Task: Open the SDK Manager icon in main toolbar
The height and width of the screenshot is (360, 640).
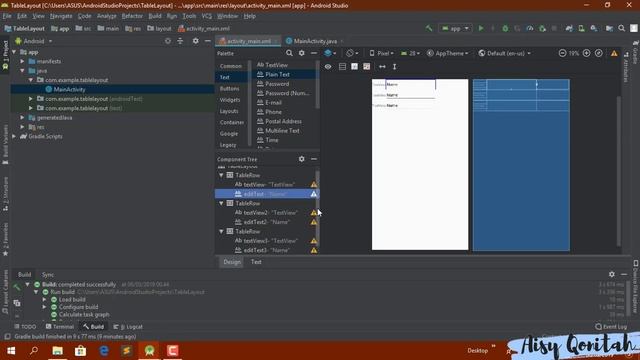Action: point(594,28)
